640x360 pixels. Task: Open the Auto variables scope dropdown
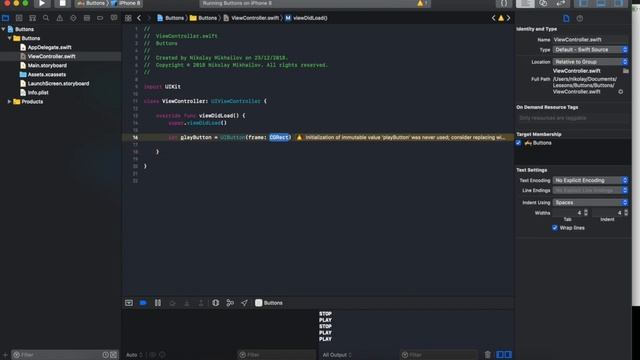click(133, 355)
